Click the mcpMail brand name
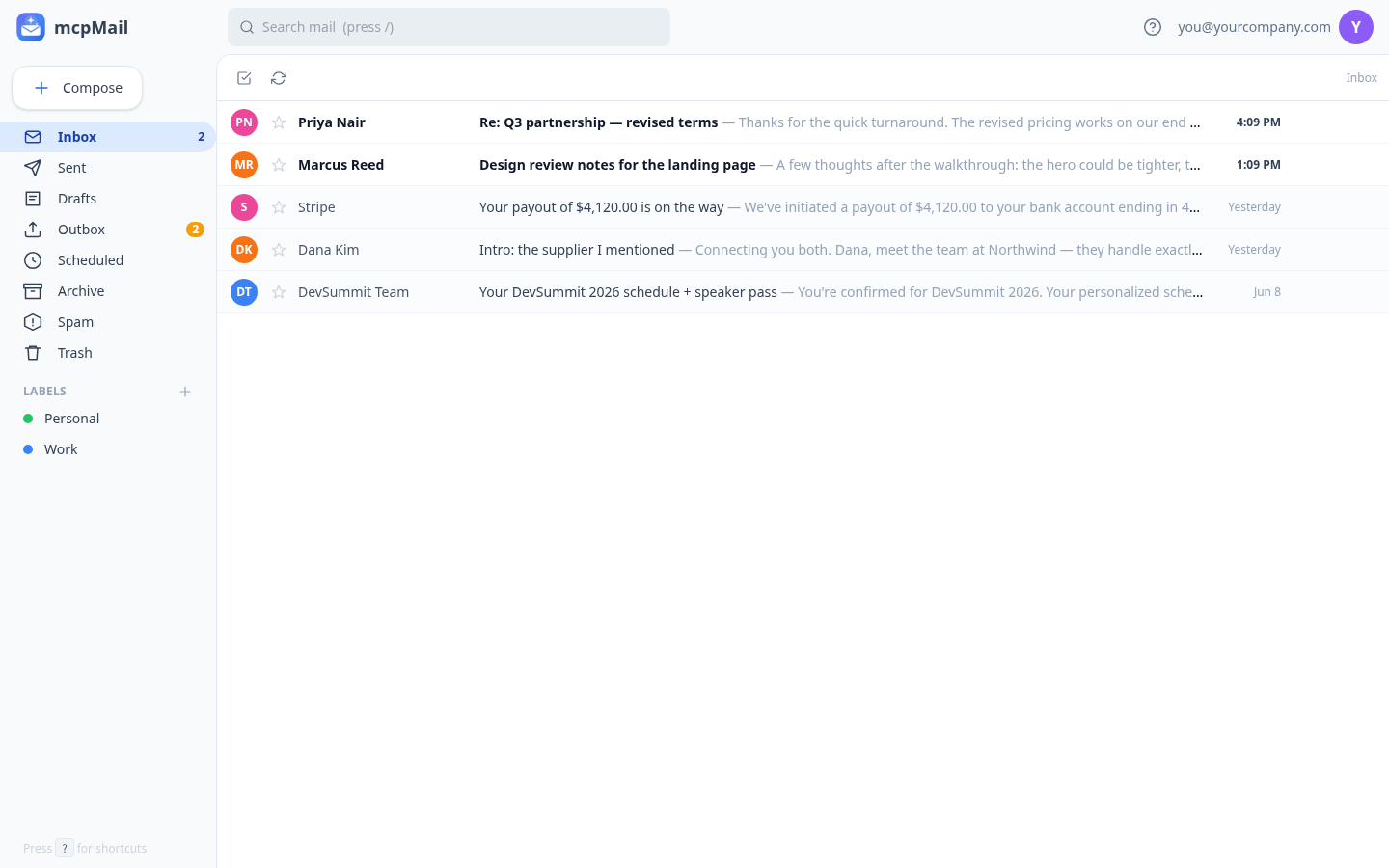Viewport: 1389px width, 868px height. tap(91, 27)
